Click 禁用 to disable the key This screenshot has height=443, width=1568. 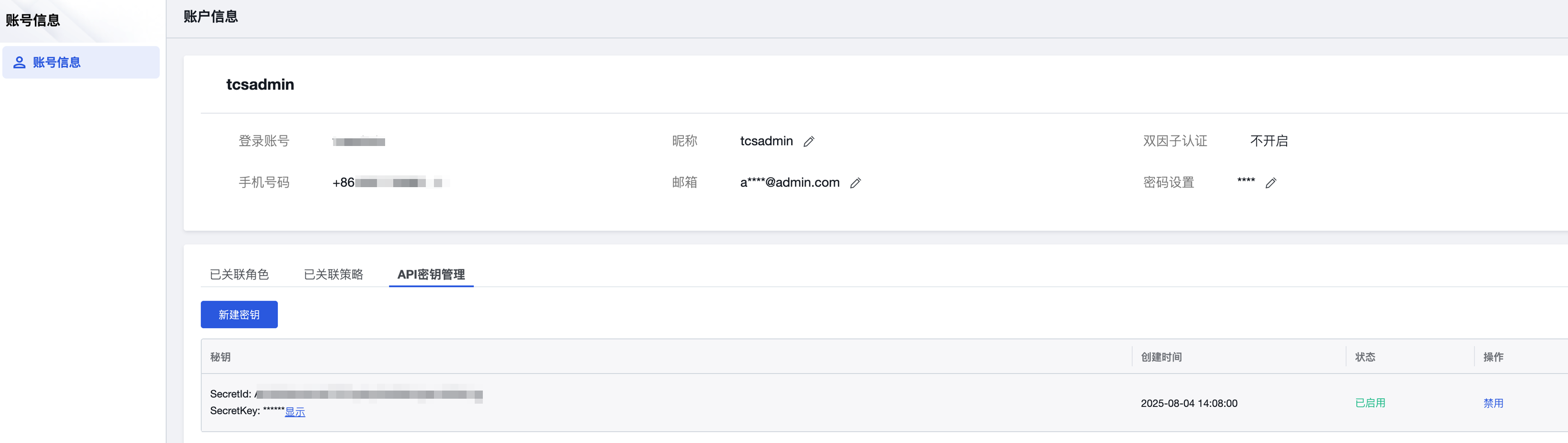coord(1493,403)
